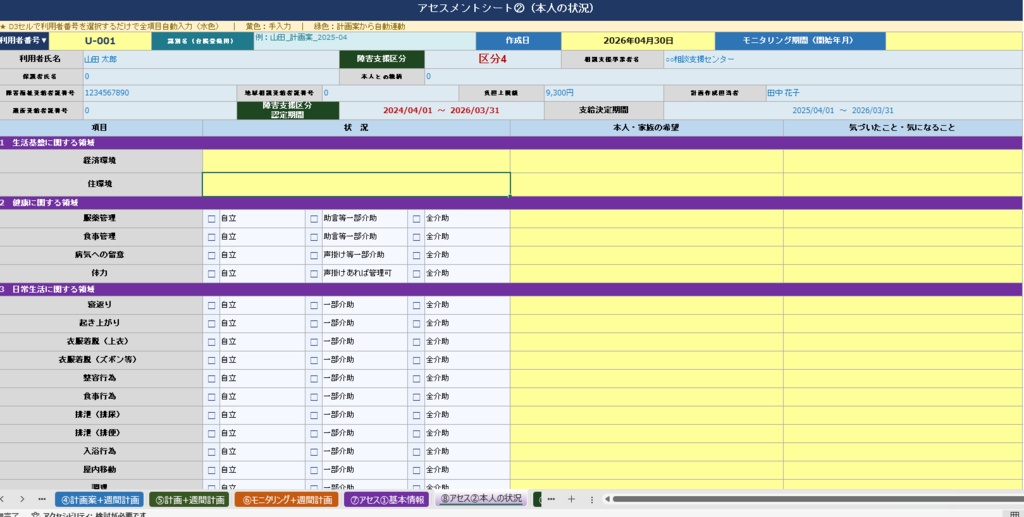Select the 9,300円 cell
Viewport: 1024px width, 517px height.
[603, 93]
